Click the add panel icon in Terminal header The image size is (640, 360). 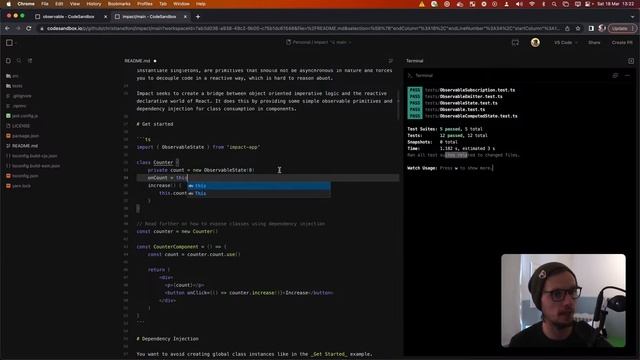point(631,61)
